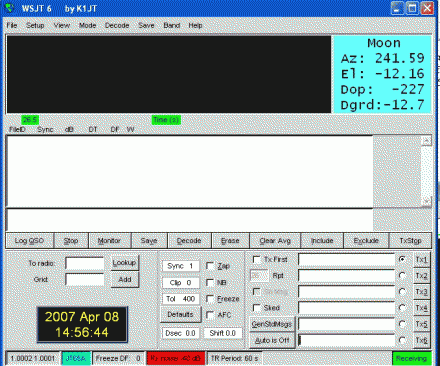Click the Sync threshold control

(181, 266)
